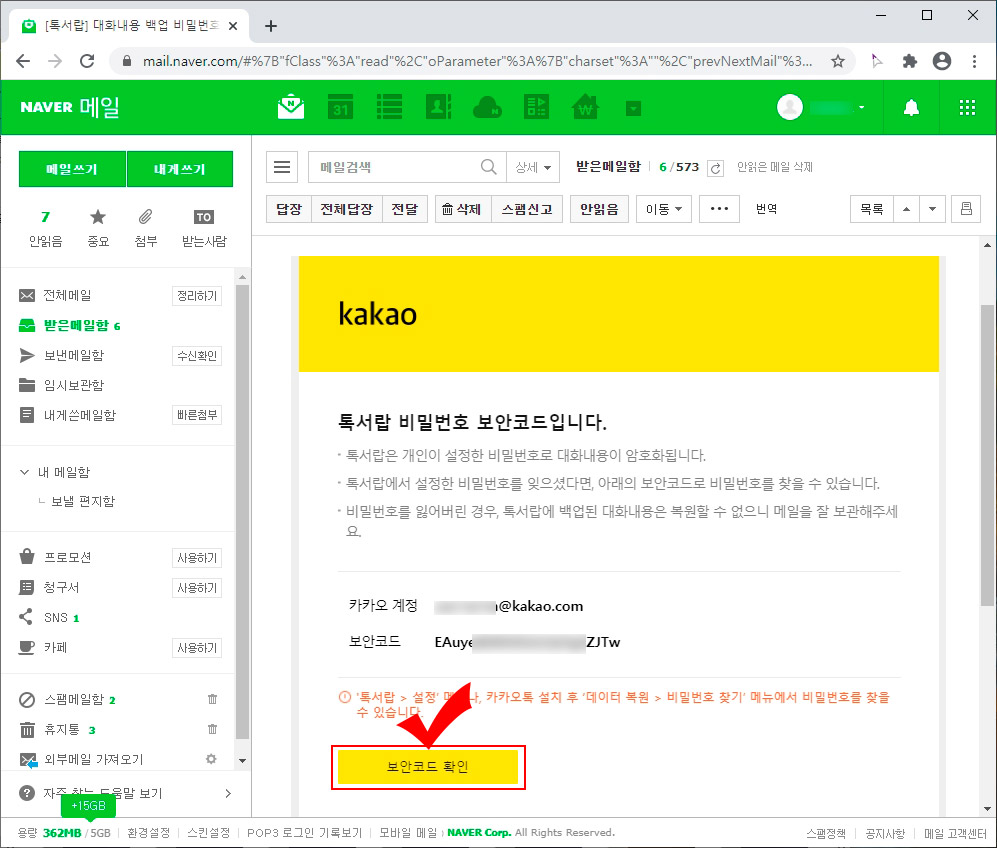Screen dimensions: 997x848
Task: Open 스팸메일함 spam folder
Action: pos(73,699)
